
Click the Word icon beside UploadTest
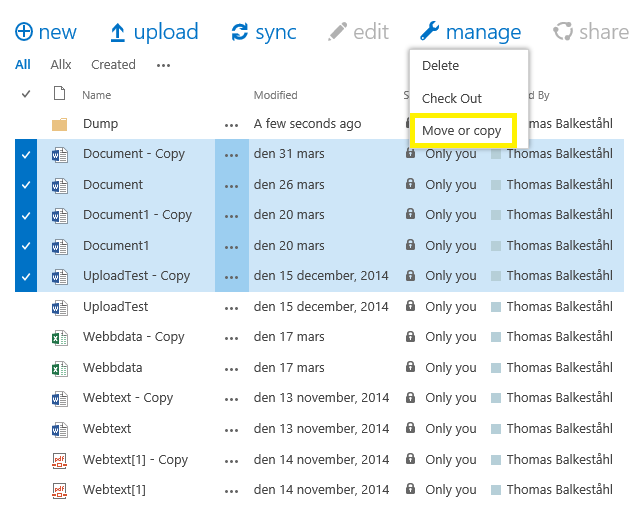click(59, 307)
